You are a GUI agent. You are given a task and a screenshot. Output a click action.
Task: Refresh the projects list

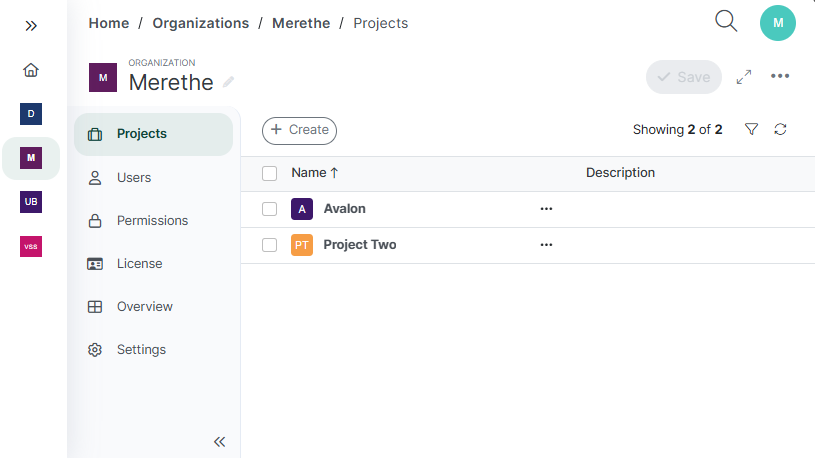[x=780, y=129]
